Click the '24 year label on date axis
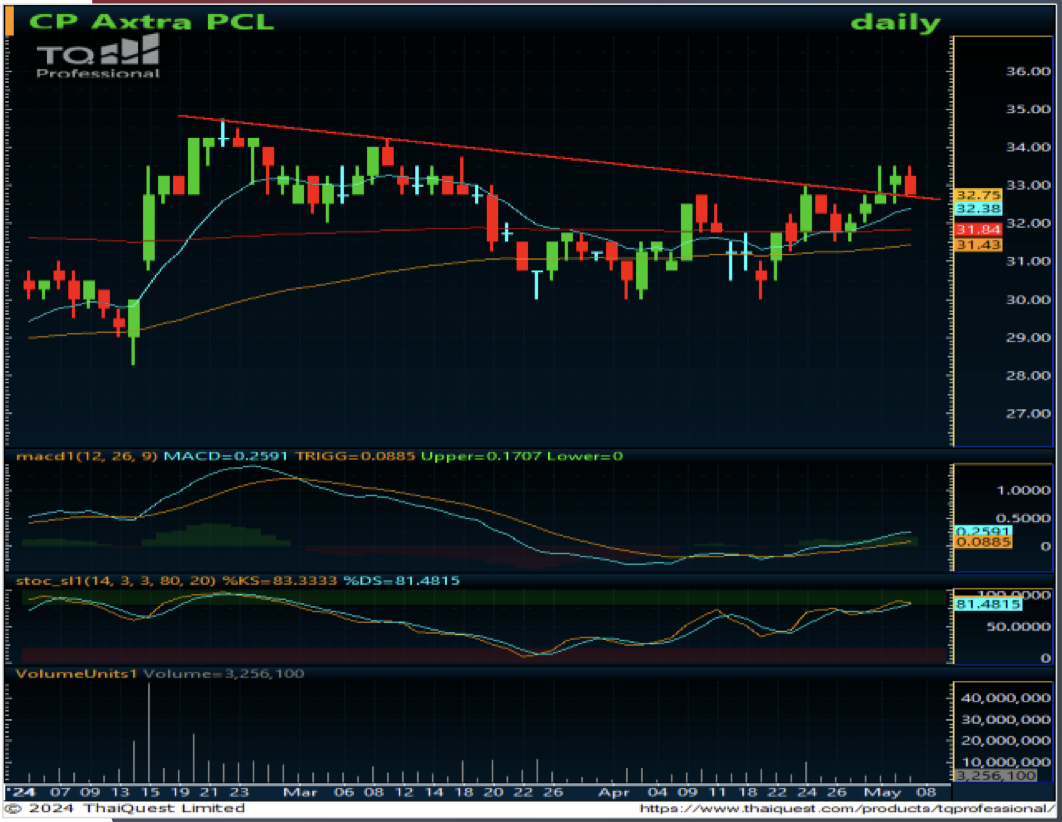Screen dimensions: 1062x822 (x=20, y=792)
